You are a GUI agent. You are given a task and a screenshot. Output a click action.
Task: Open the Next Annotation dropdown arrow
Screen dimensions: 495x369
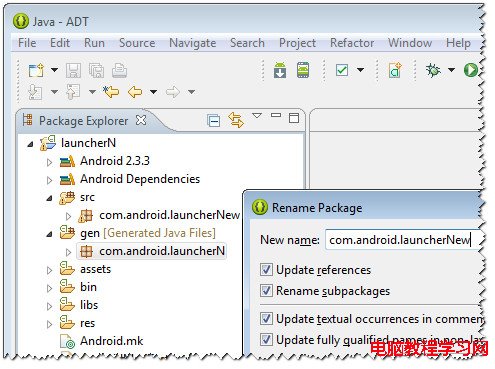[x=54, y=92]
